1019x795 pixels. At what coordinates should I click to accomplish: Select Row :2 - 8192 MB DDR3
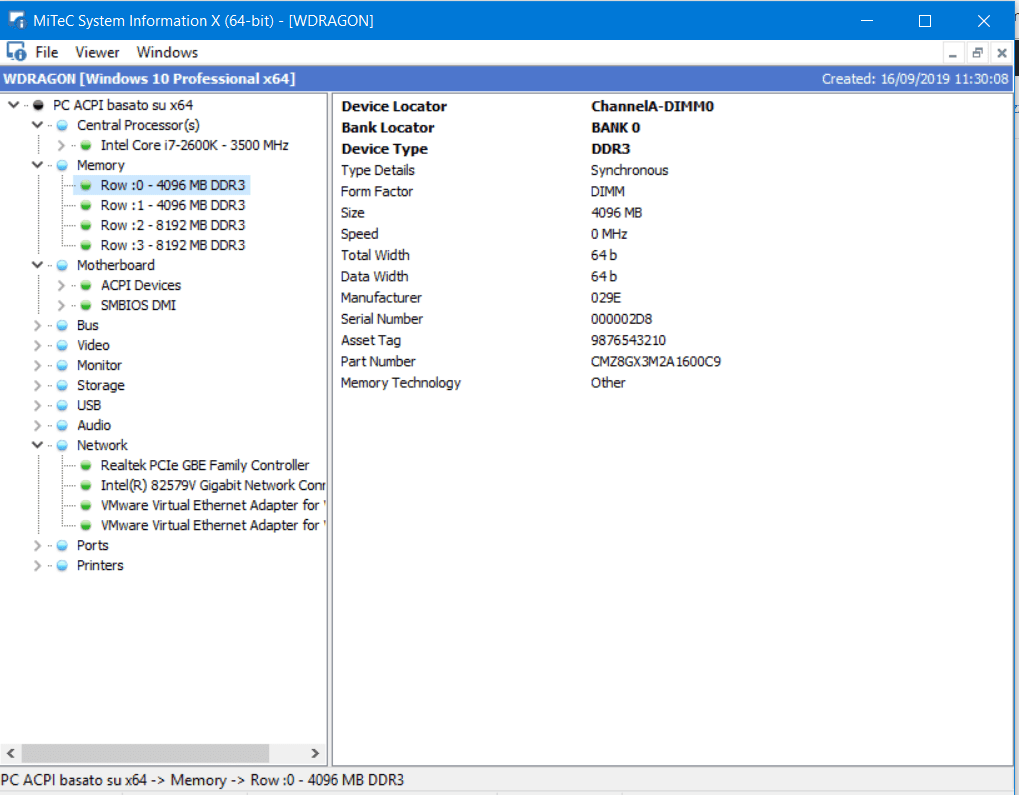coord(172,225)
